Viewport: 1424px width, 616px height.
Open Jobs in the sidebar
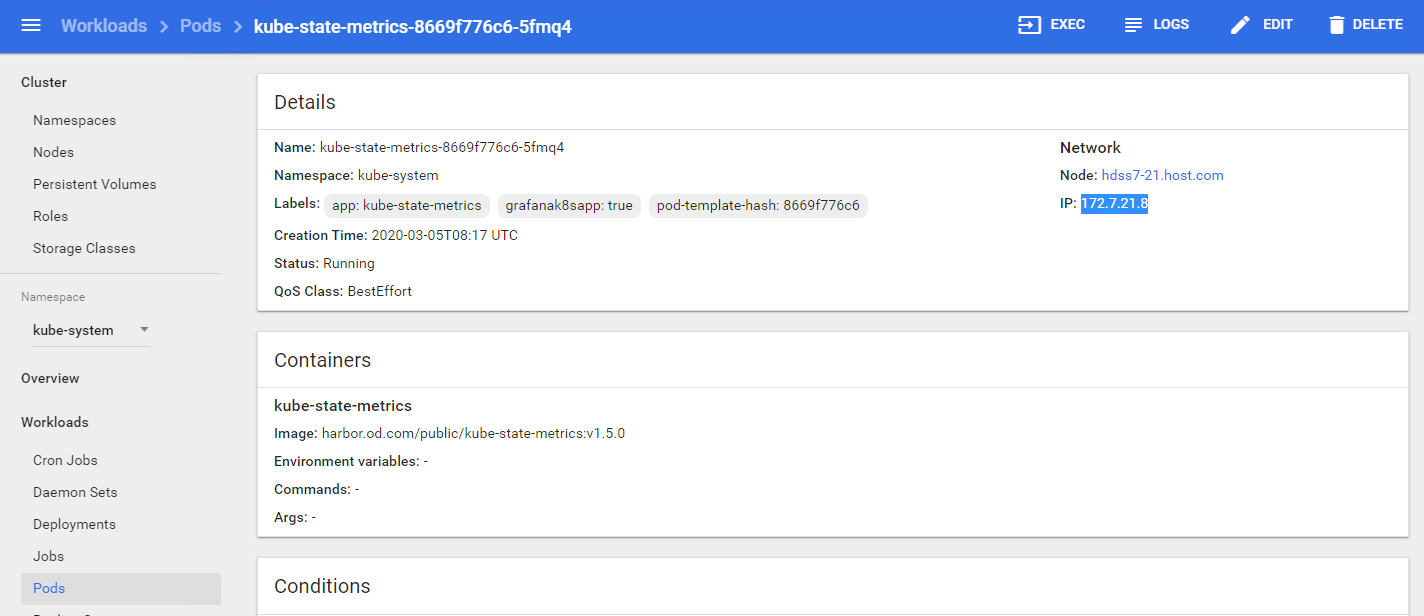[x=48, y=556]
